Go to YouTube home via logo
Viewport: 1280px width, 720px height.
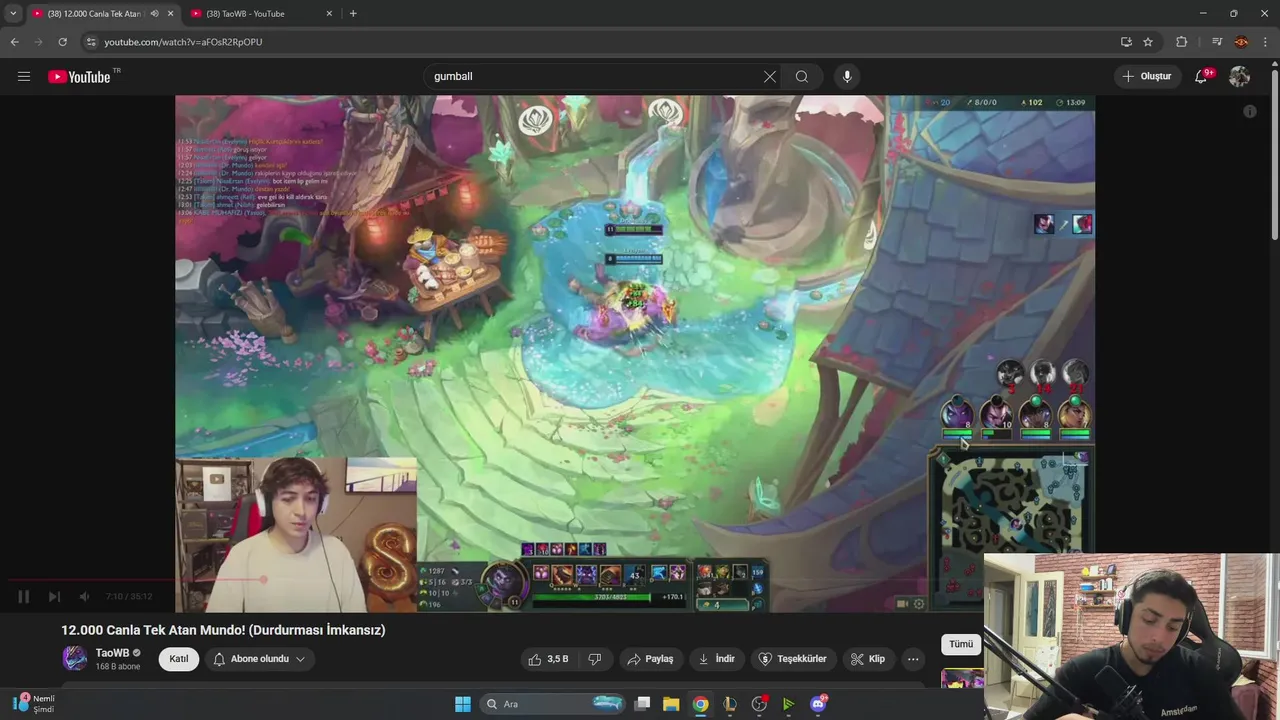(x=80, y=77)
